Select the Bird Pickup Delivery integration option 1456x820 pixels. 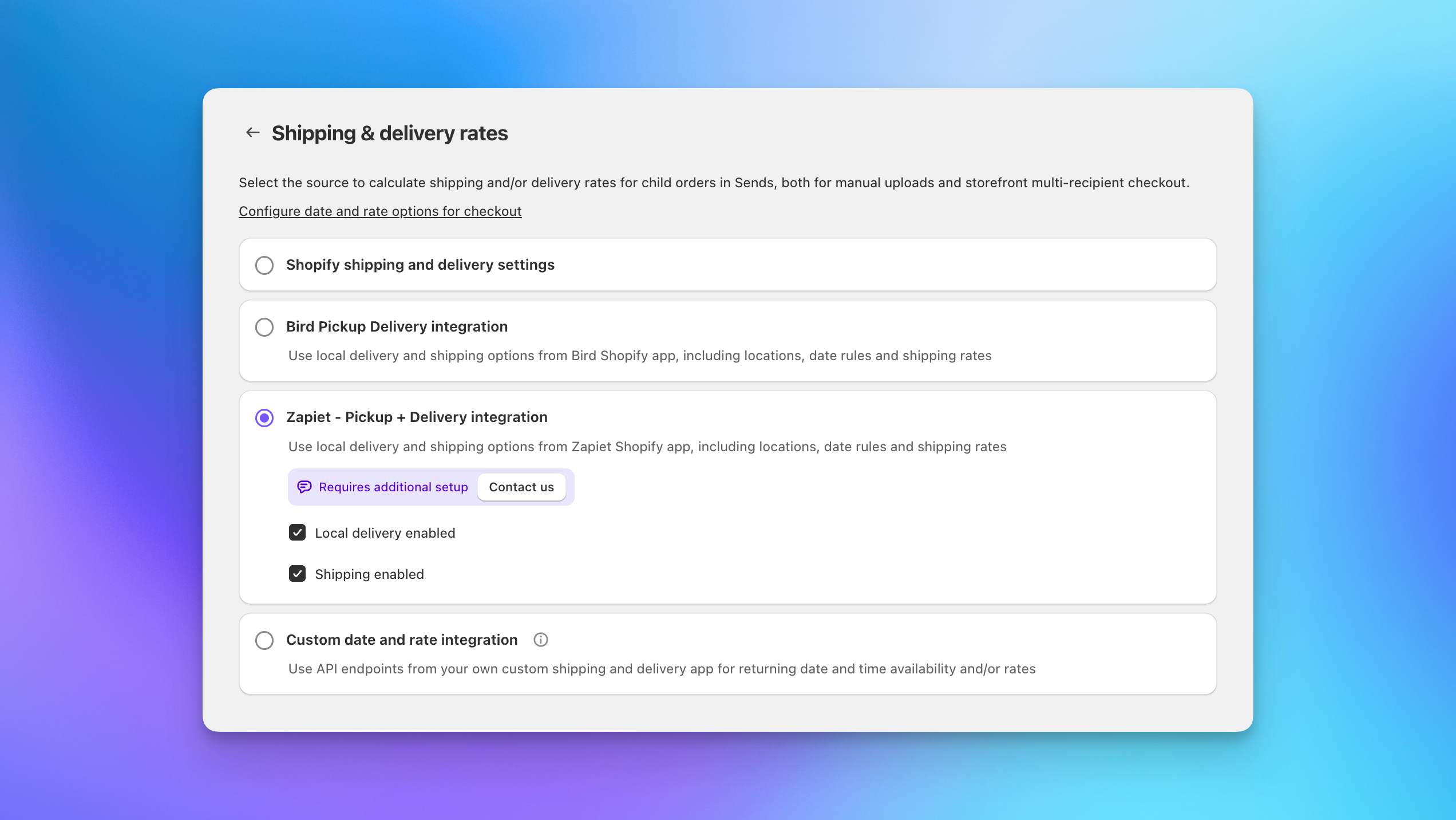tap(264, 327)
